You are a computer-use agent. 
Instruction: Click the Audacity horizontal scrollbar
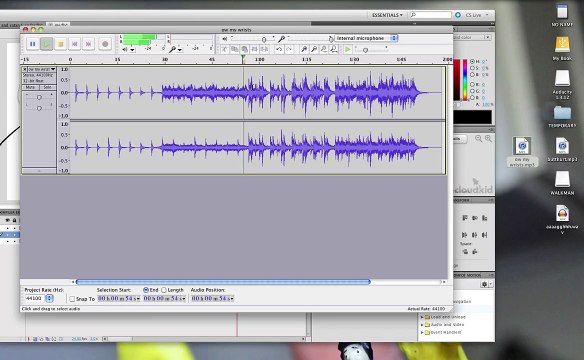click(x=223, y=282)
